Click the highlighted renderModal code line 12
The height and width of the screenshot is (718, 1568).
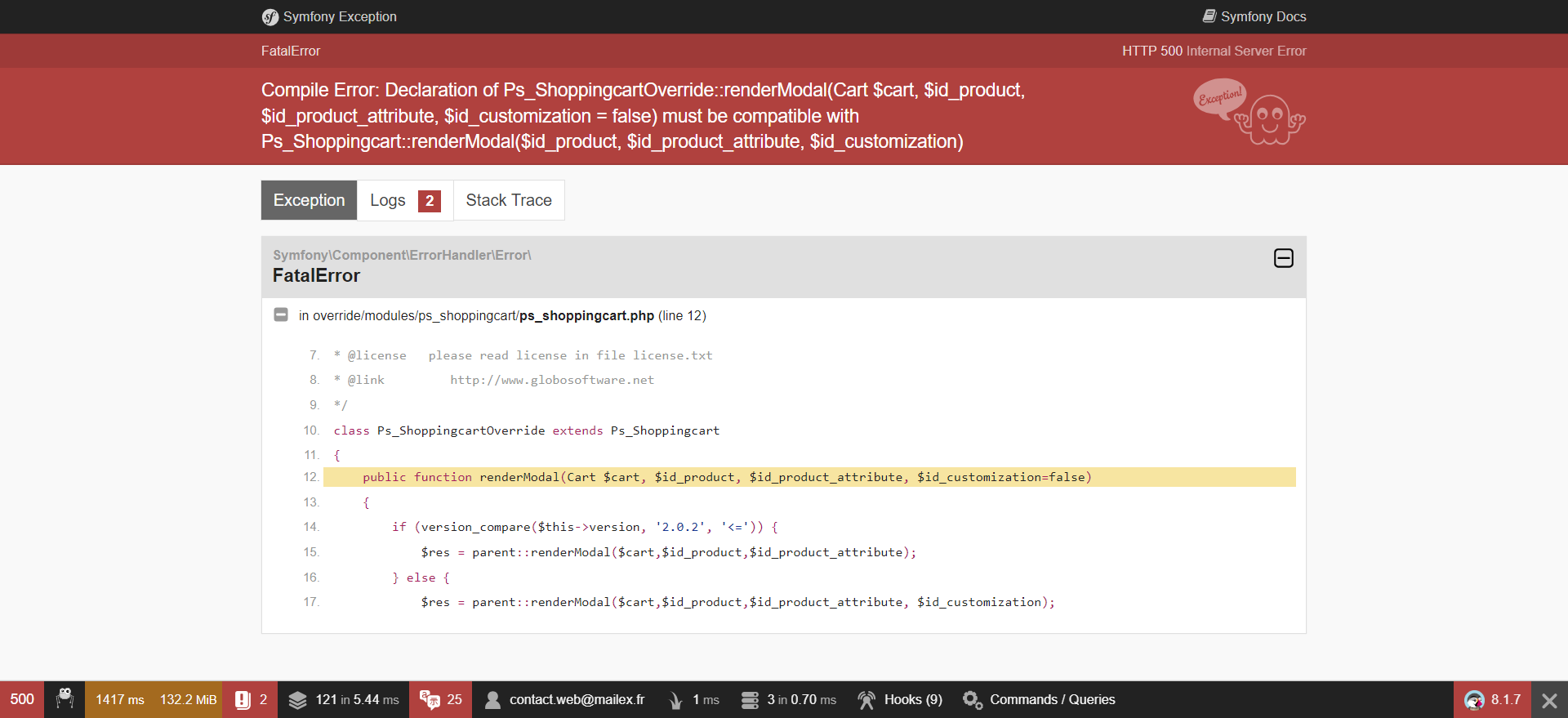809,477
